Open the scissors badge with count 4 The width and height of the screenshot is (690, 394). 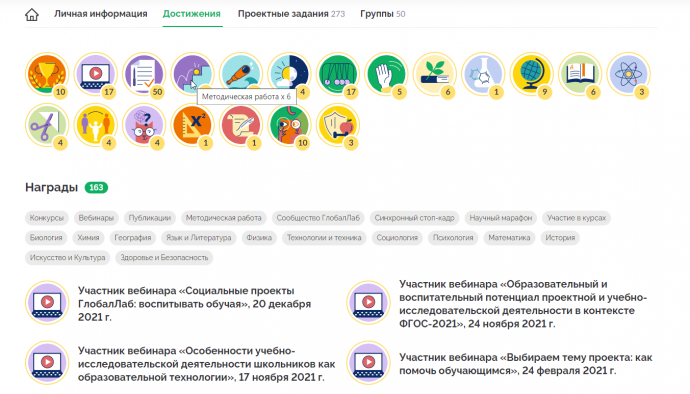(x=47, y=125)
